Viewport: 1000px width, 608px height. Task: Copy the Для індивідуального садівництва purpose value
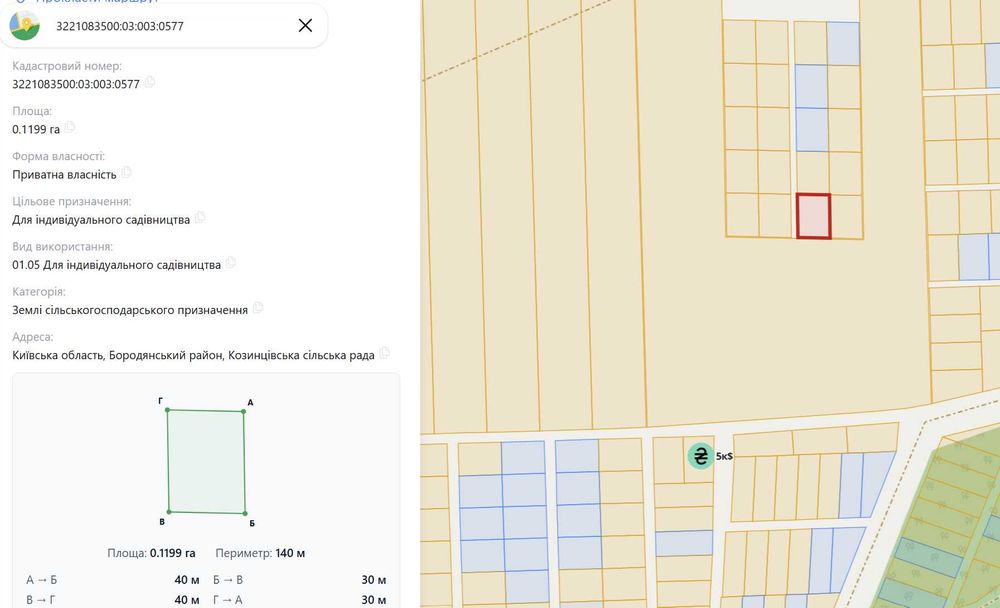coord(200,218)
